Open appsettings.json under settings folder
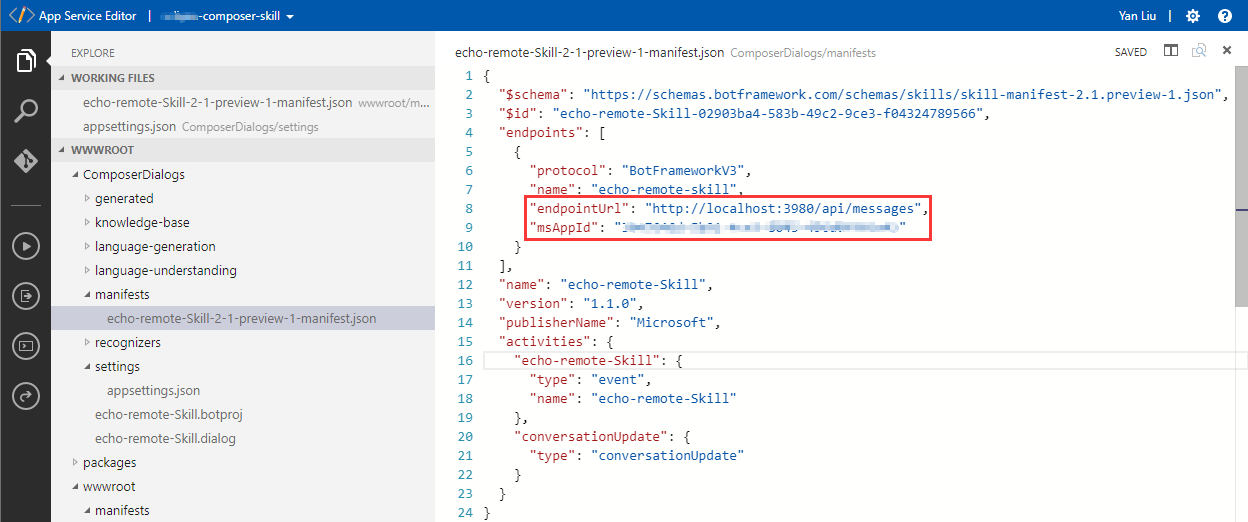1248x522 pixels. click(x=243, y=390)
